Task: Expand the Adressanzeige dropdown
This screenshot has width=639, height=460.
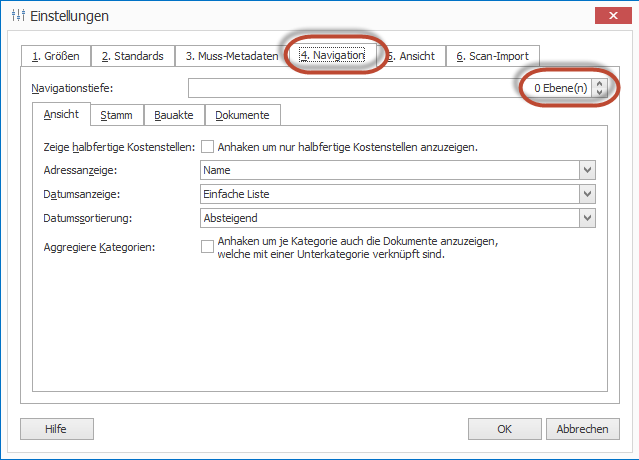Action: pos(588,171)
